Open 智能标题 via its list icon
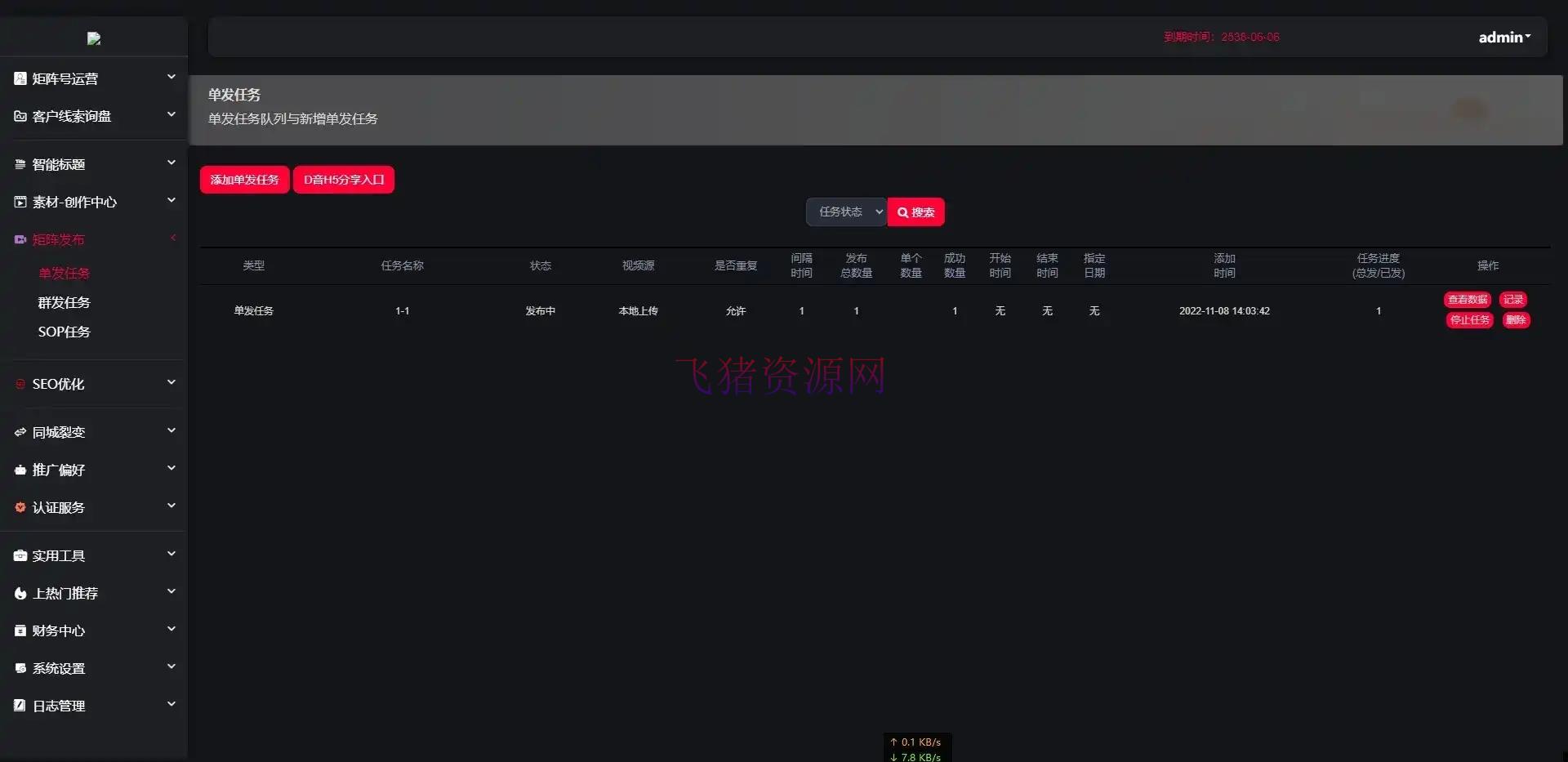The height and width of the screenshot is (762, 1568). pos(20,164)
